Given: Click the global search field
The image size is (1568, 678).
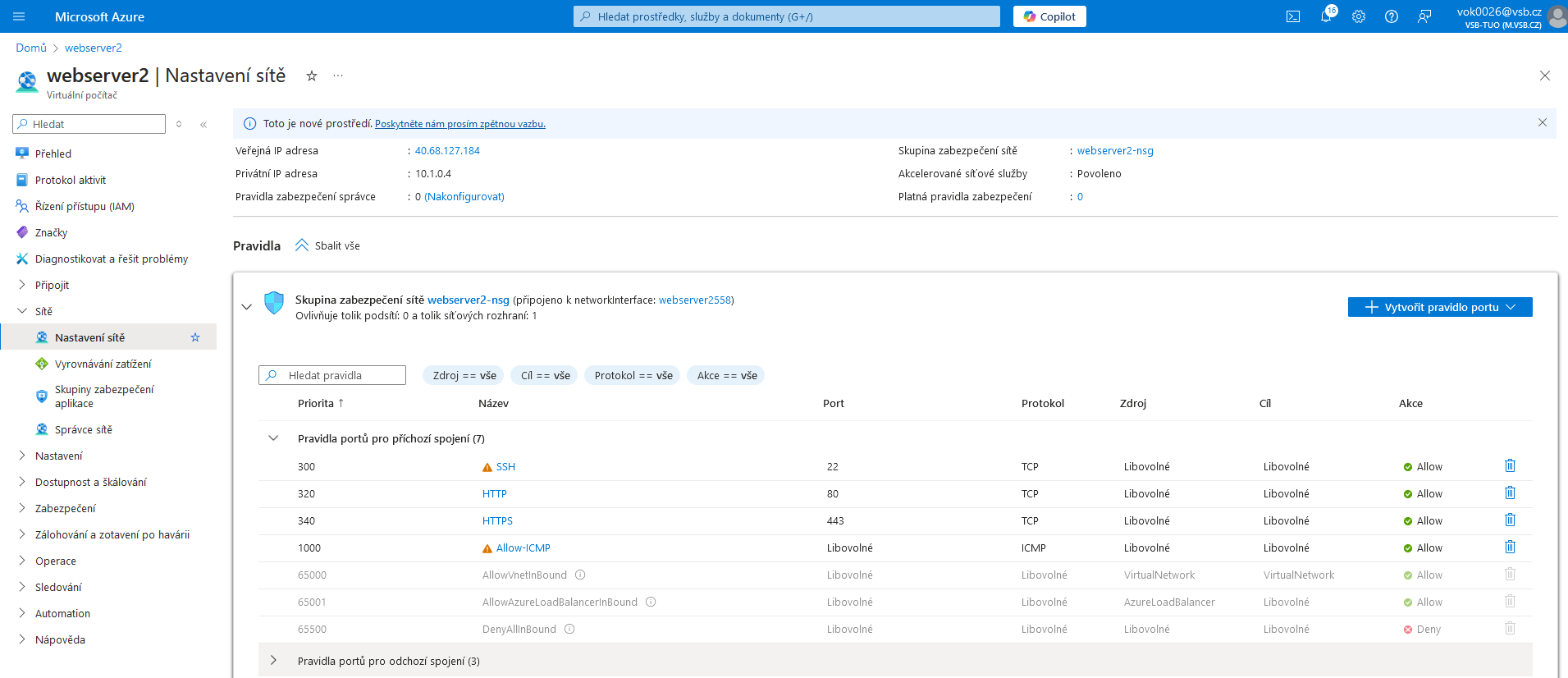Looking at the screenshot, I should [x=787, y=16].
